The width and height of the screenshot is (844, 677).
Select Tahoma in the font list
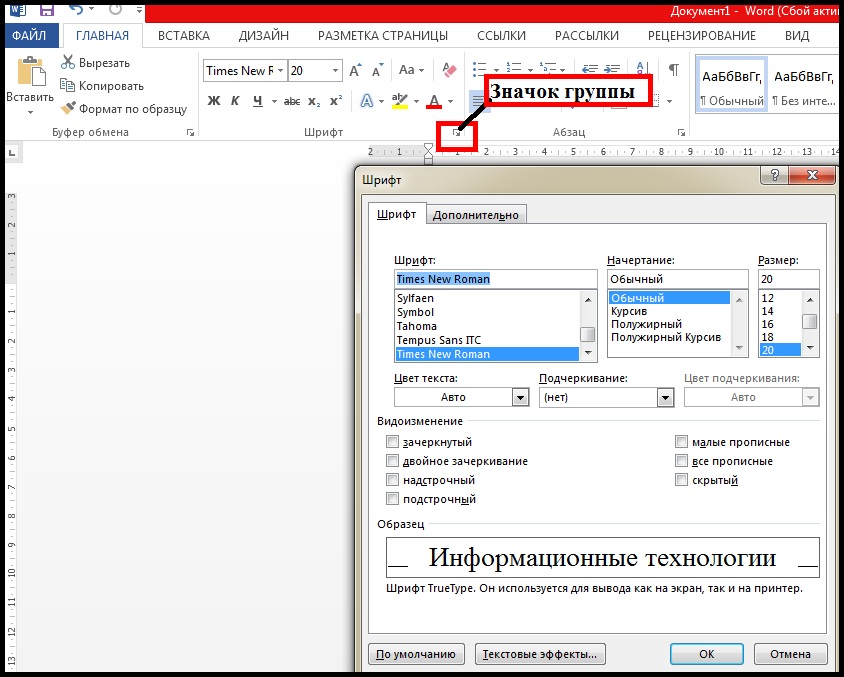point(417,326)
